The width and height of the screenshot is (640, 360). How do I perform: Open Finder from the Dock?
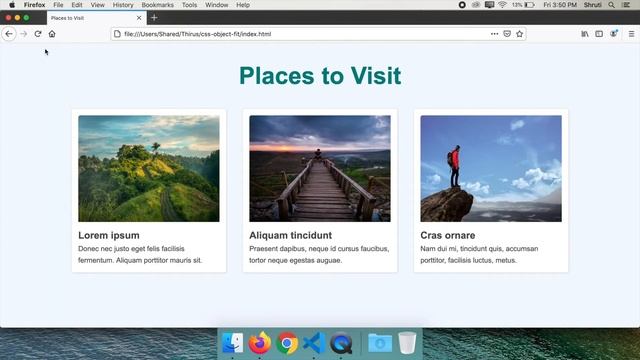(x=233, y=343)
